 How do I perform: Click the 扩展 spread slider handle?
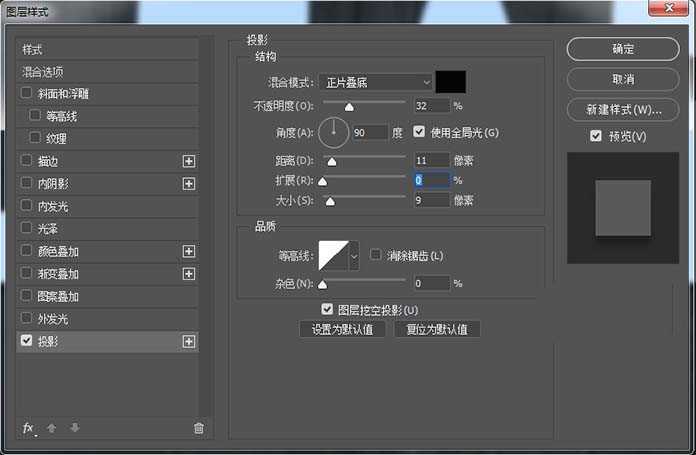[x=323, y=182]
